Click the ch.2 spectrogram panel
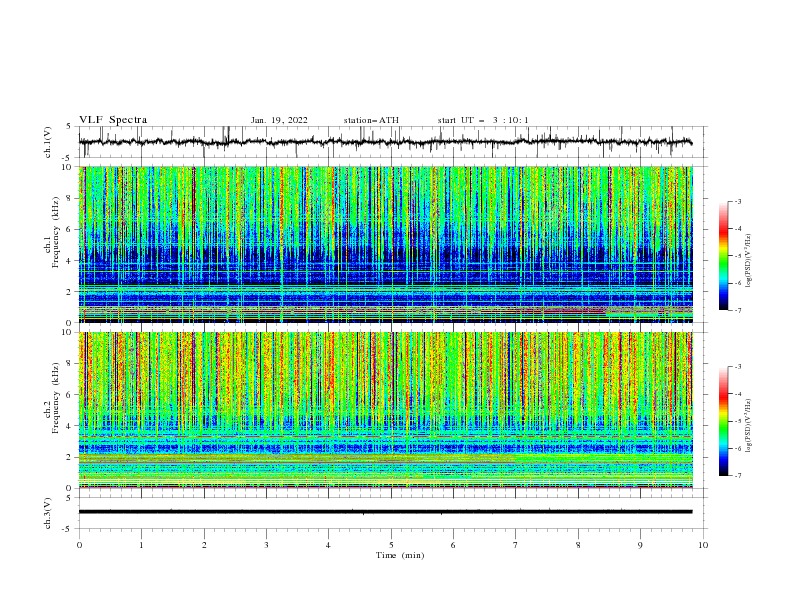 tap(386, 410)
